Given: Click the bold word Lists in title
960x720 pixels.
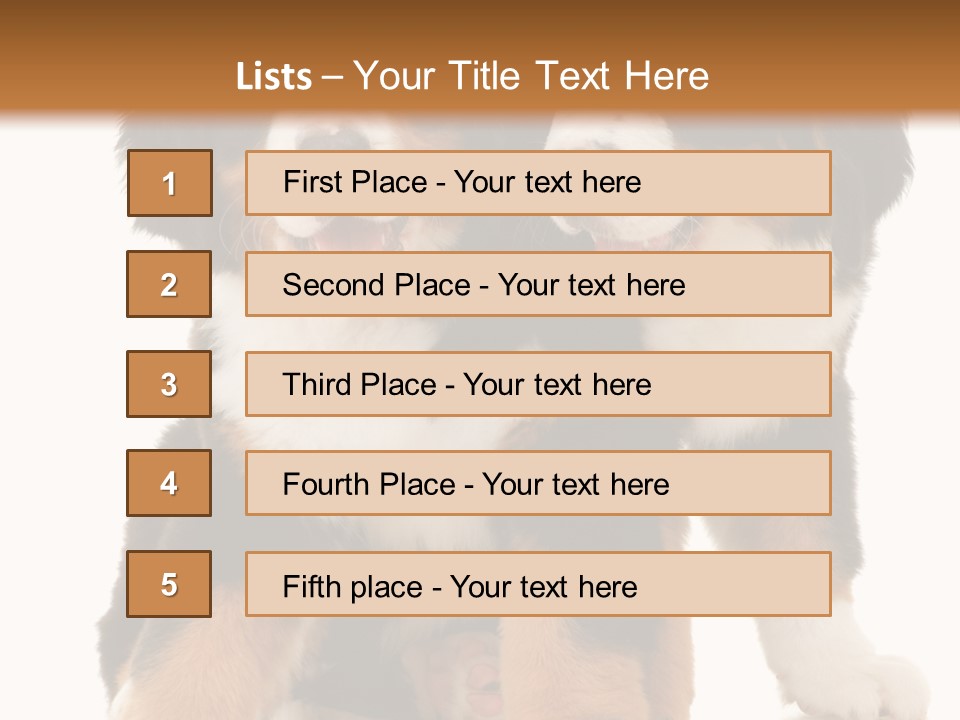Looking at the screenshot, I should (x=274, y=76).
